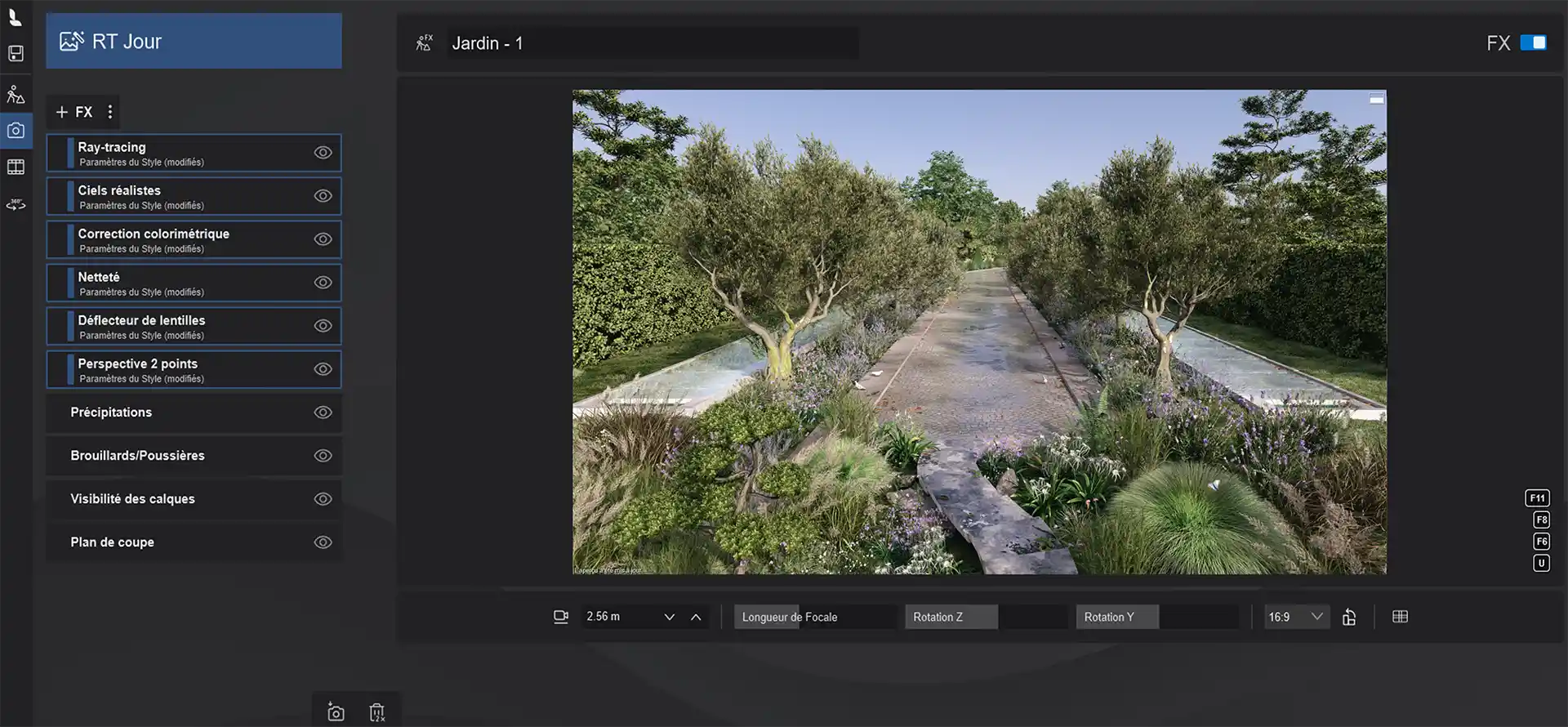Open the movie mode filmstrip icon
This screenshot has height=727, width=1568.
tap(16, 167)
